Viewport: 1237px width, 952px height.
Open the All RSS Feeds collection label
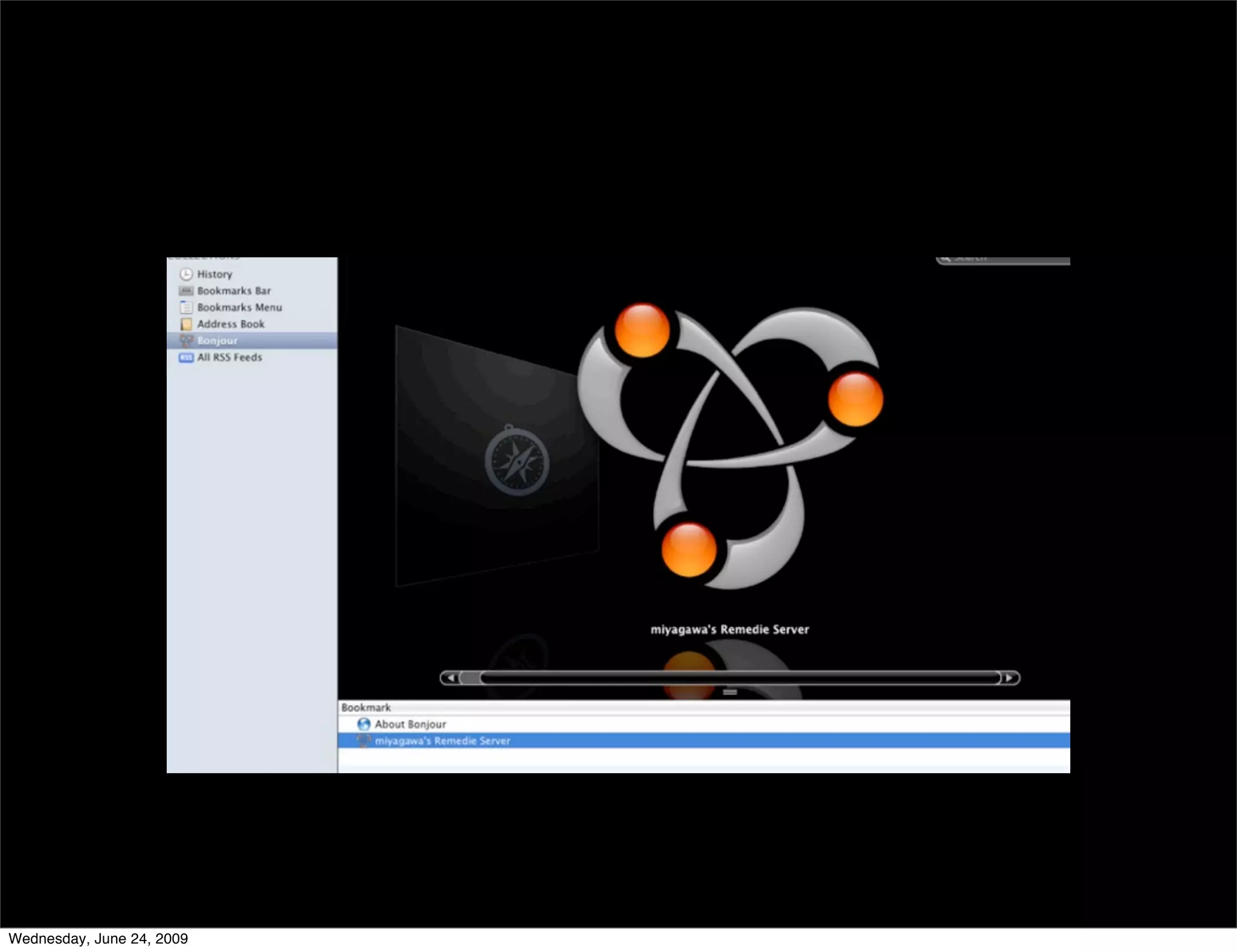click(x=230, y=358)
